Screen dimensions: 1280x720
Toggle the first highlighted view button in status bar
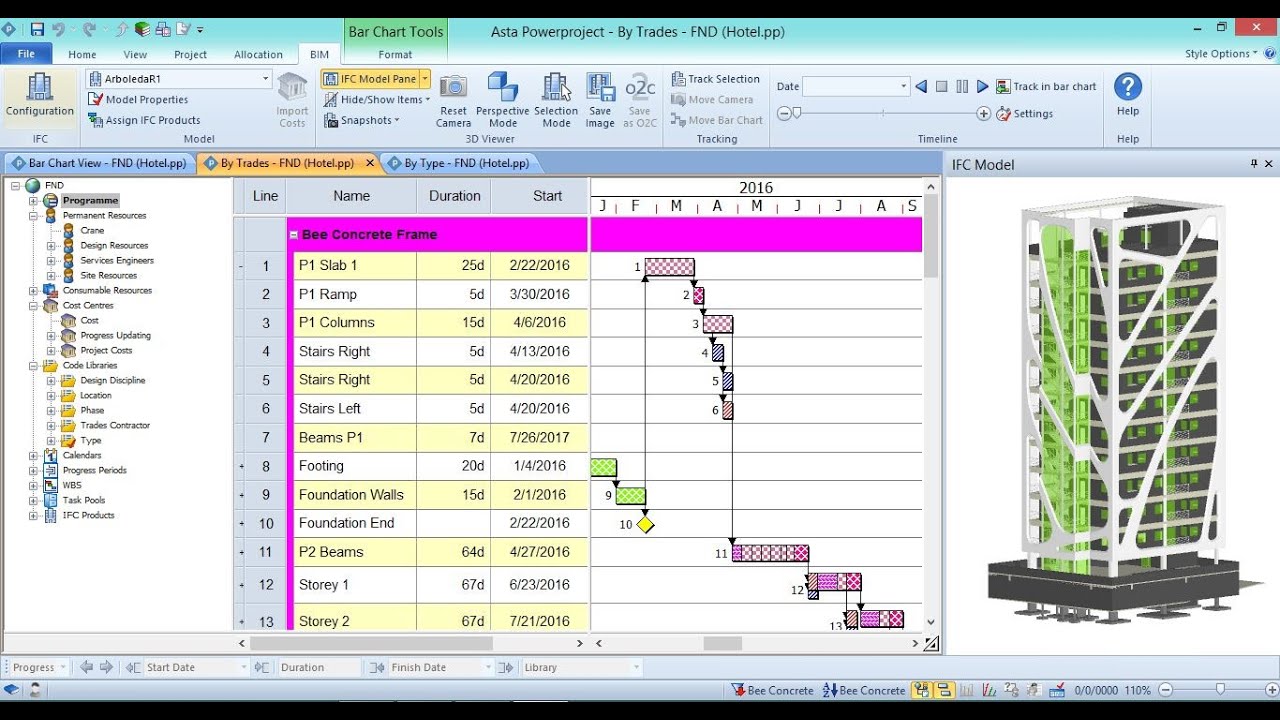920,690
